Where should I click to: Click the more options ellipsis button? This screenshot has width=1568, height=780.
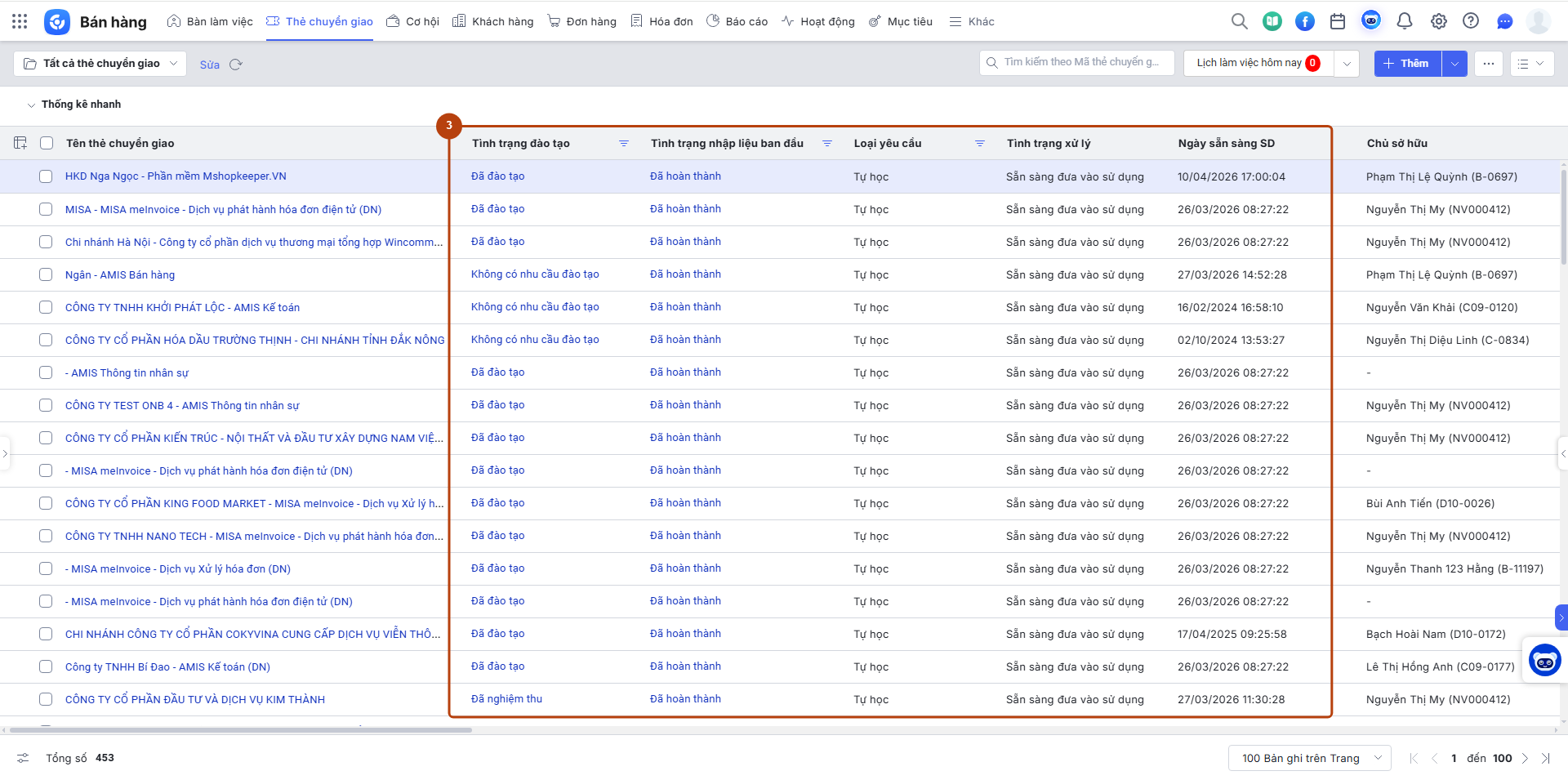tap(1489, 64)
